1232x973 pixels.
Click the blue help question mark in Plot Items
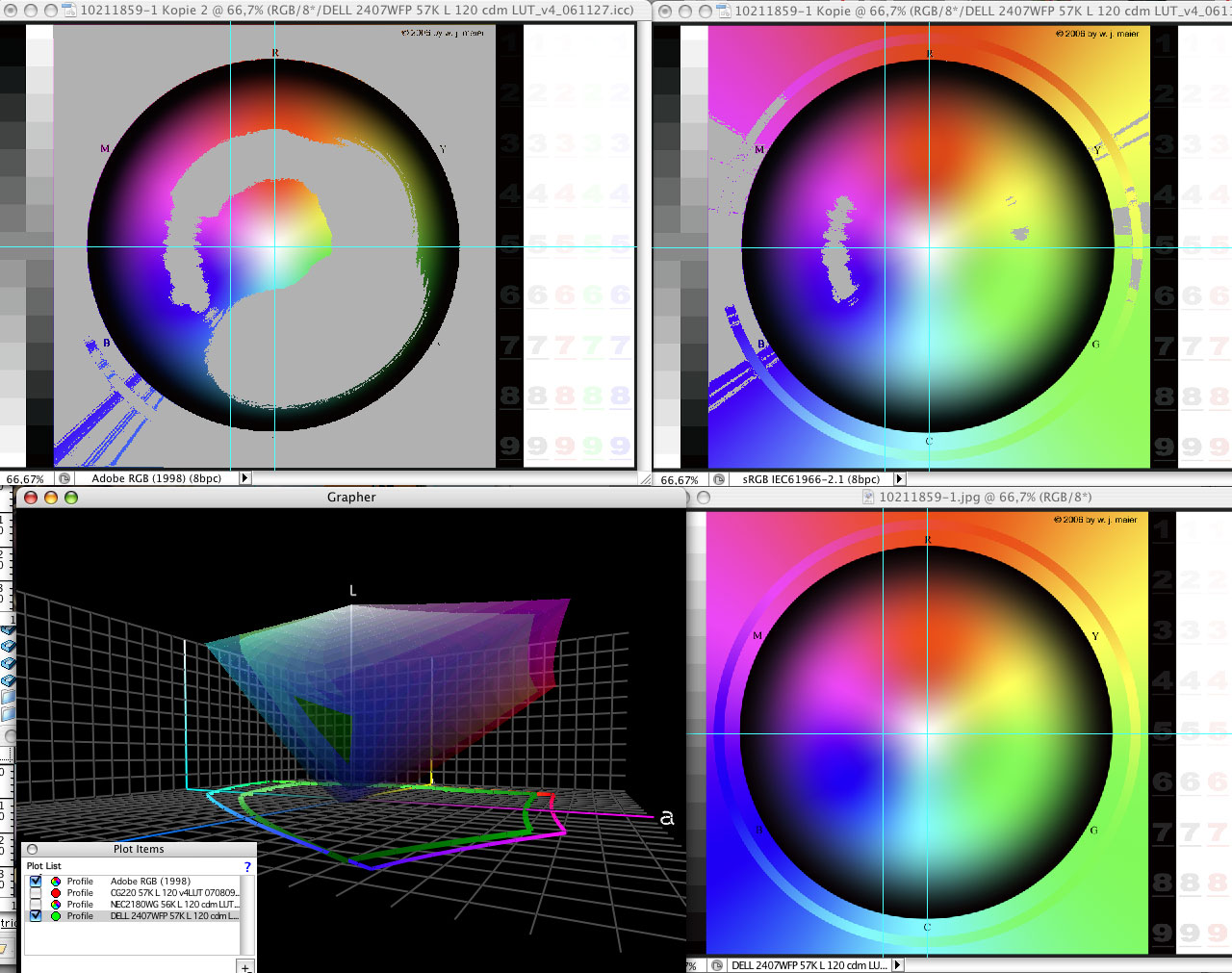[x=247, y=866]
